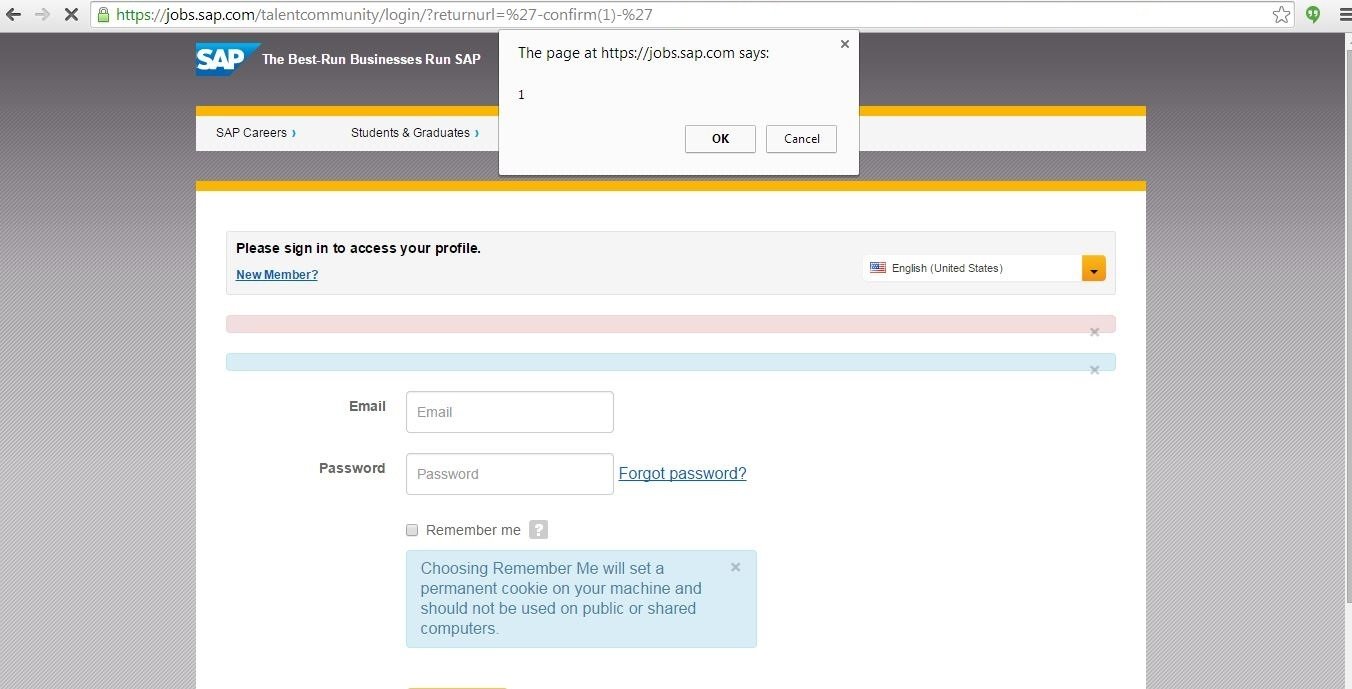The width and height of the screenshot is (1352, 689).
Task: Click the browser forward arrow
Action: tap(42, 15)
